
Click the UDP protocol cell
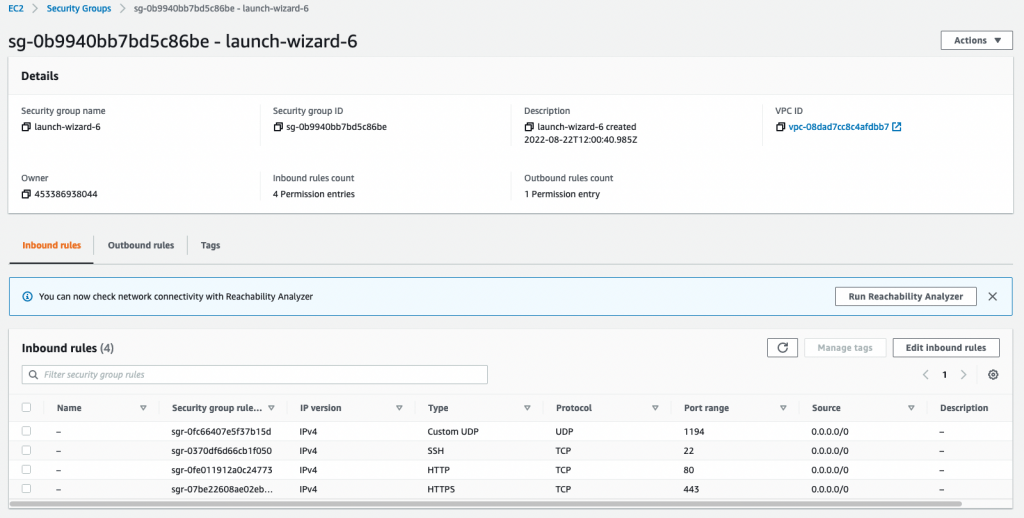click(x=564, y=432)
